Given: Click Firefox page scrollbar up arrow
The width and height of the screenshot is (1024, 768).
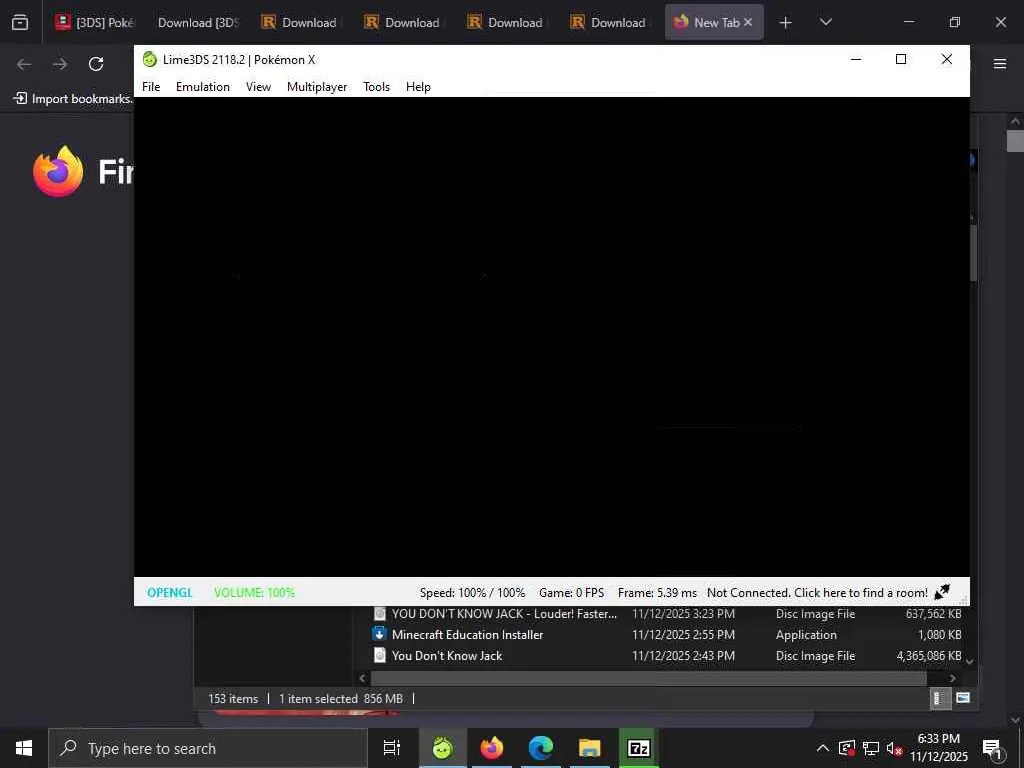Looking at the screenshot, I should (x=1015, y=121).
